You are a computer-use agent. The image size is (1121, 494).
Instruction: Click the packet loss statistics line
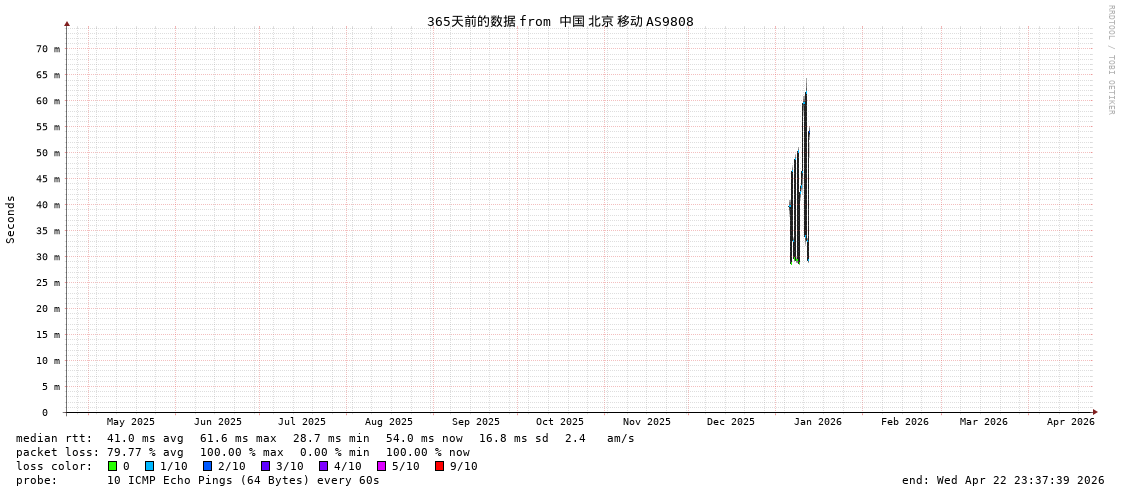click(243, 452)
